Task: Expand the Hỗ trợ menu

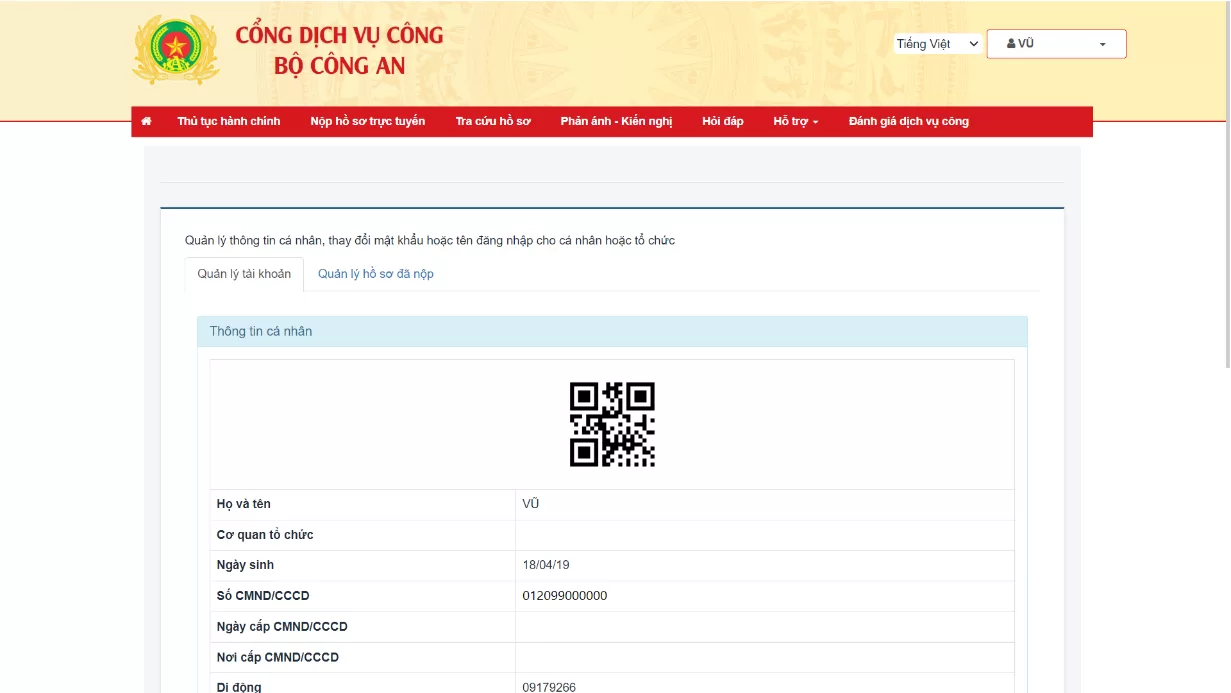Action: 796,121
